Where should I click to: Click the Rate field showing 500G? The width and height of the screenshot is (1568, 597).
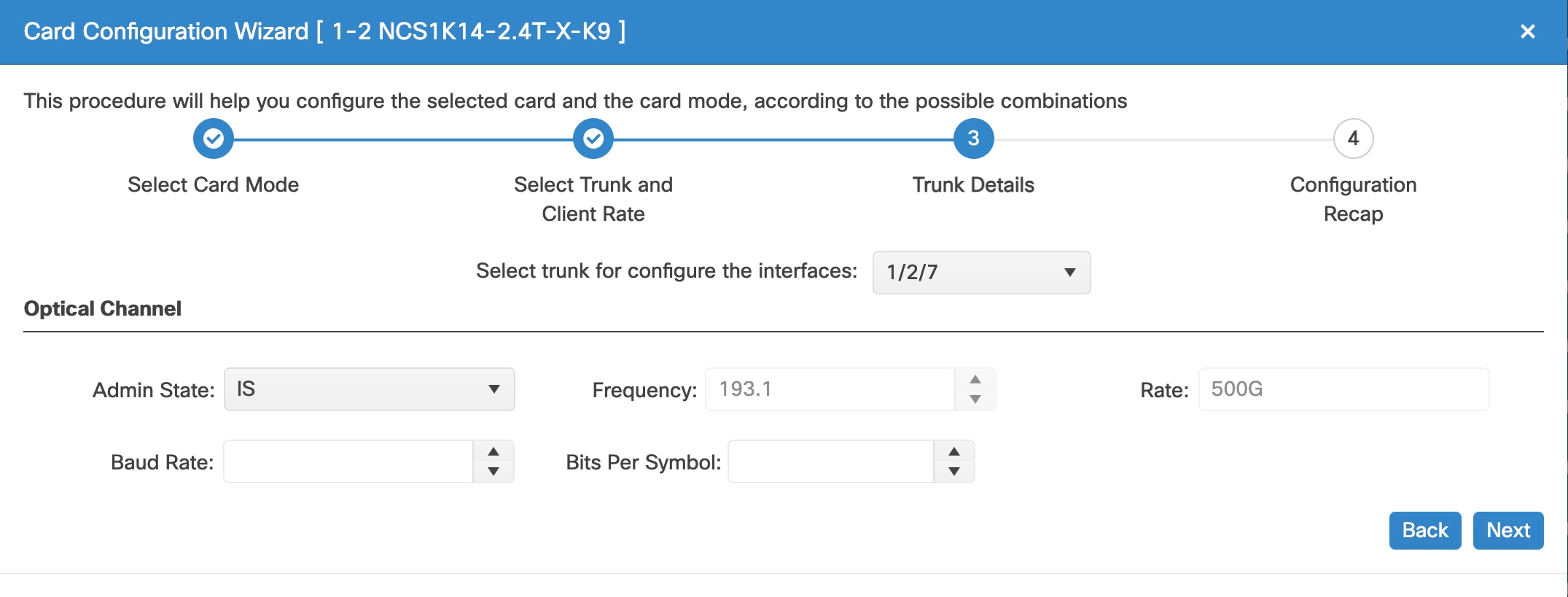click(1343, 389)
